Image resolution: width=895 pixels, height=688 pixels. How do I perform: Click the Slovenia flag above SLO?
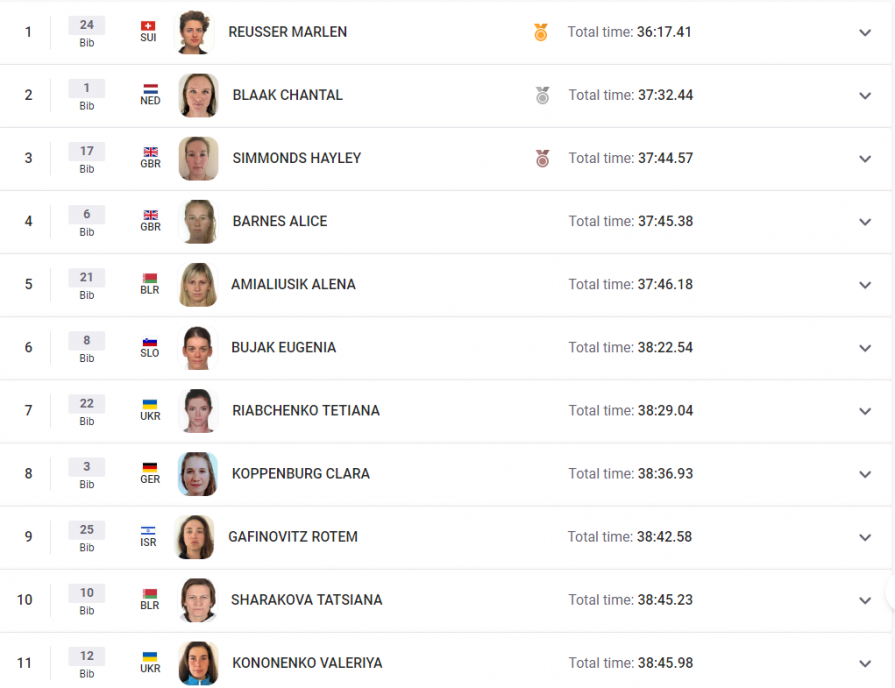pyautogui.click(x=150, y=342)
